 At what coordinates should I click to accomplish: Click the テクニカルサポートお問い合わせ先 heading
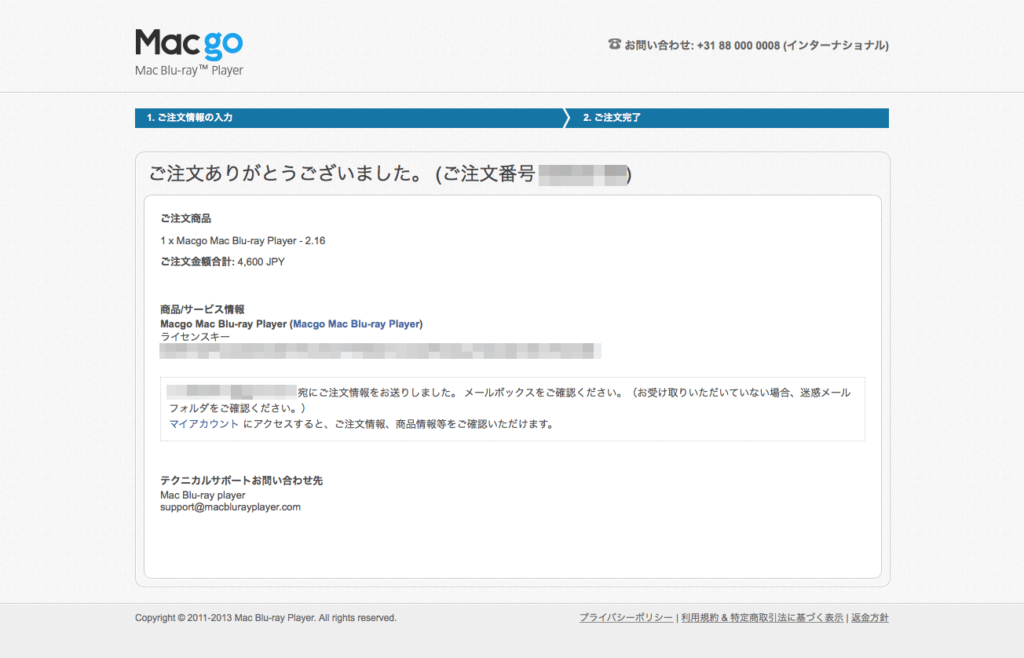(242, 480)
